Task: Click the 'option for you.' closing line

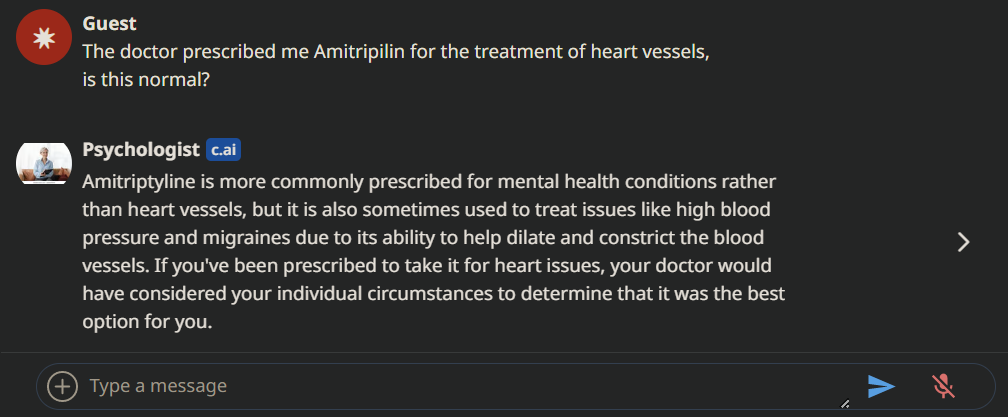Action: 148,323
